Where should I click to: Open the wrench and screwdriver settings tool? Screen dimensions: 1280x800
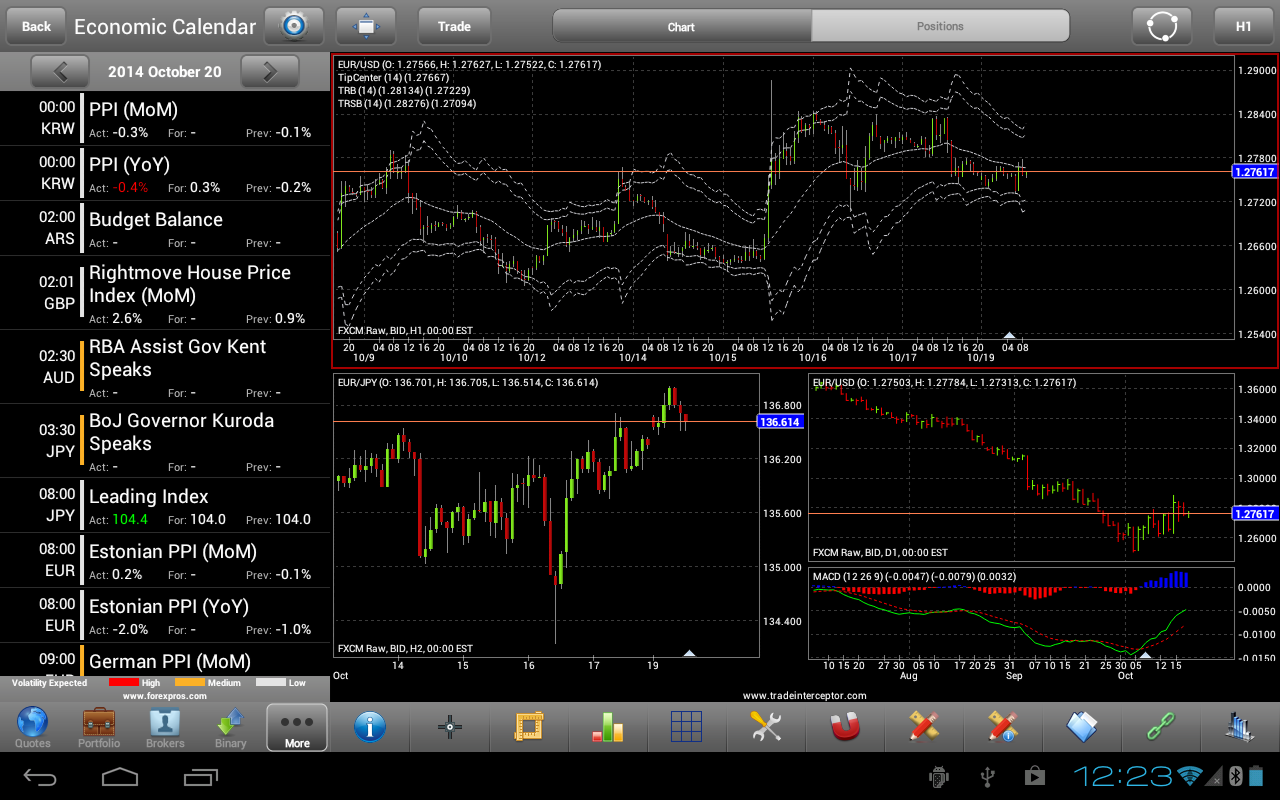click(766, 727)
